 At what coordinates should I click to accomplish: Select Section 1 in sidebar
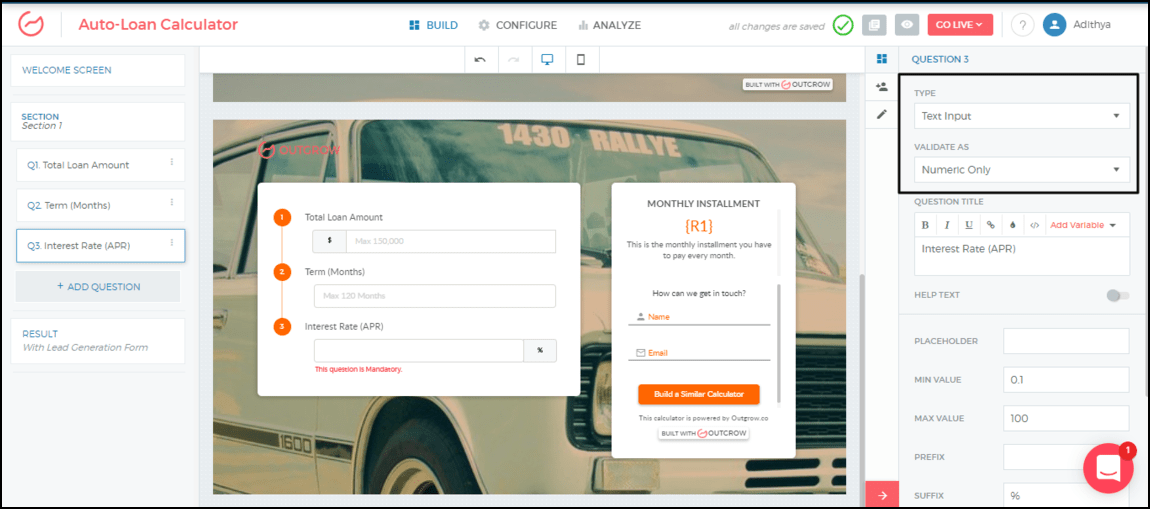(98, 121)
